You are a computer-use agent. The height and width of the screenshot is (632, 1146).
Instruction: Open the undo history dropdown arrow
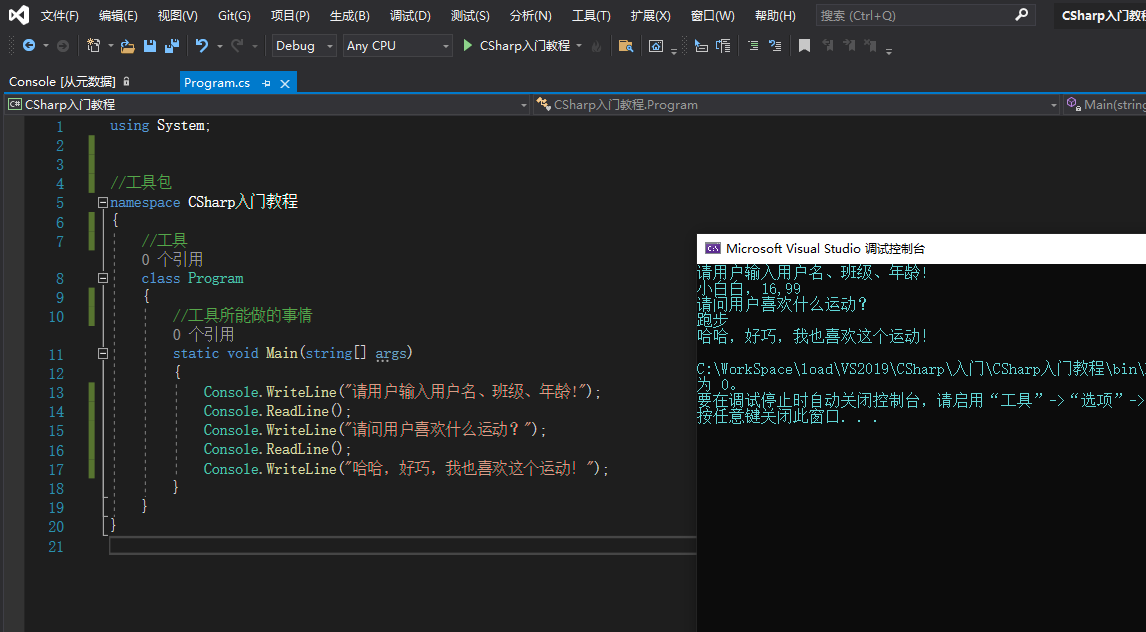[219, 46]
